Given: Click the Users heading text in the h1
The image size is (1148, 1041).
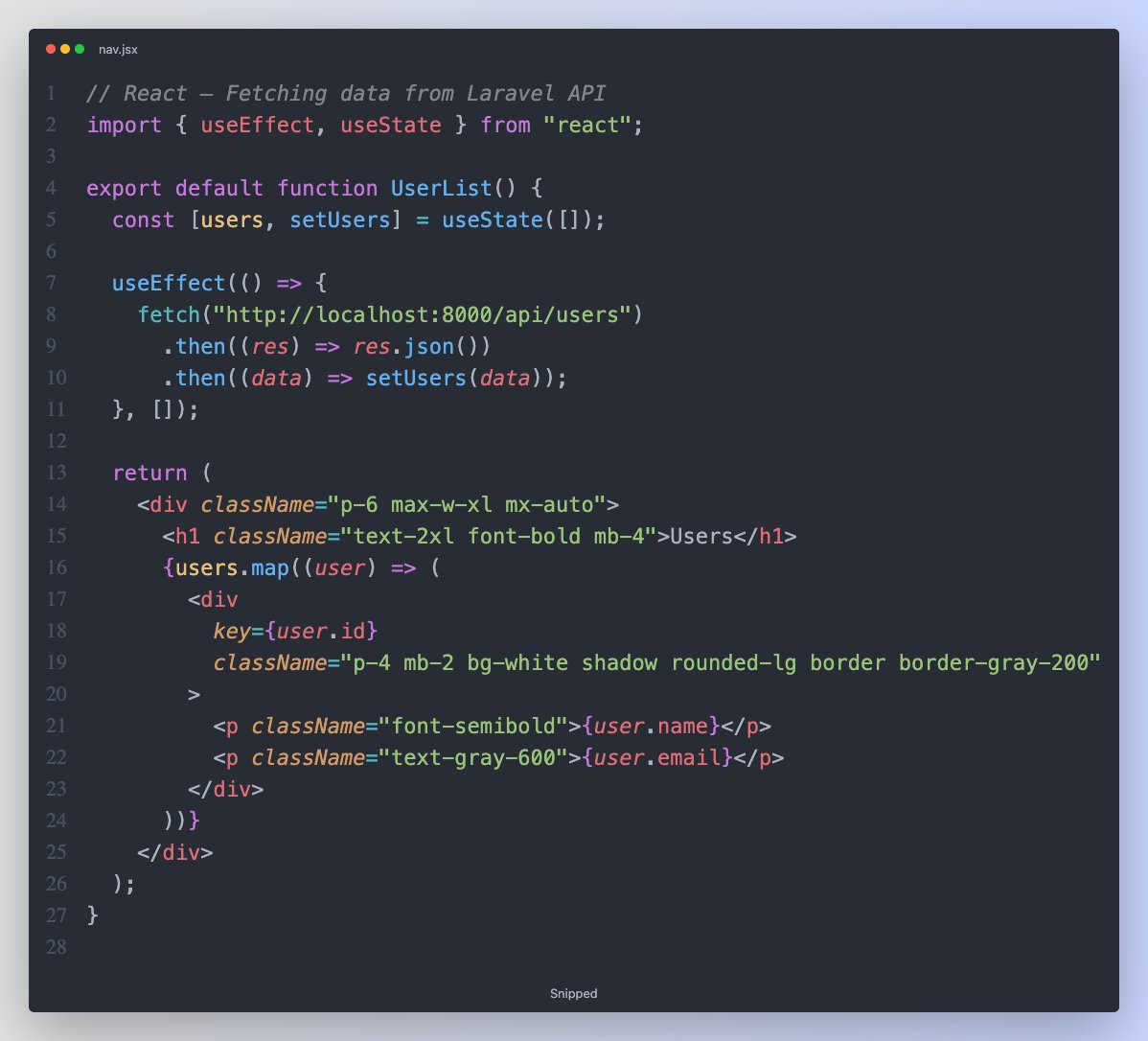Looking at the screenshot, I should coord(700,536).
